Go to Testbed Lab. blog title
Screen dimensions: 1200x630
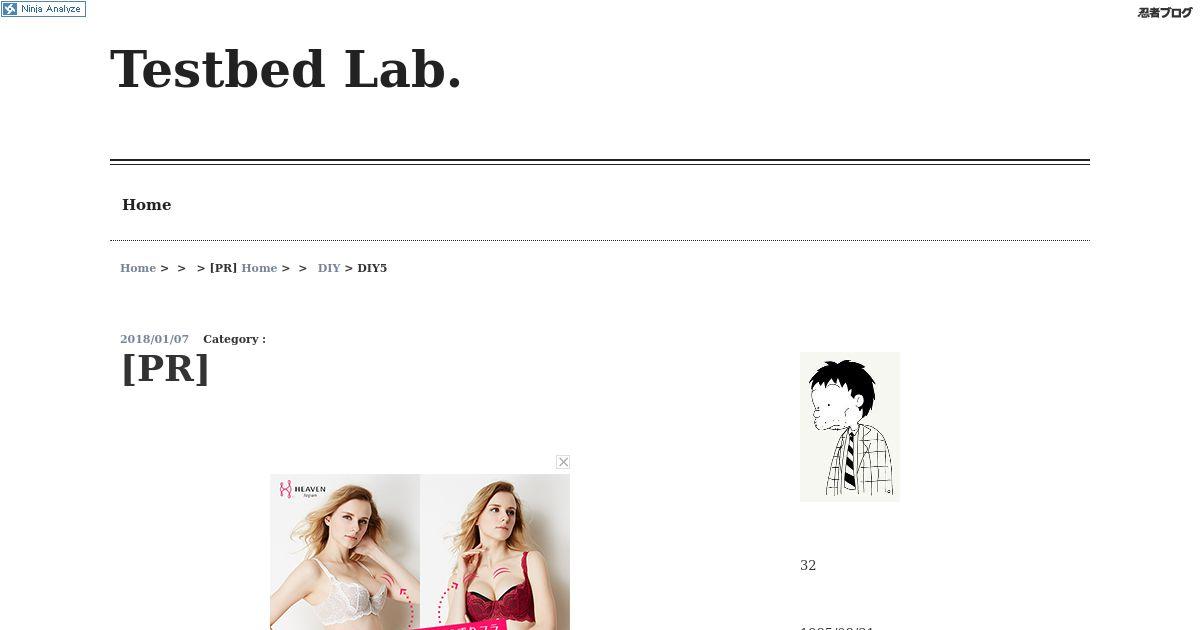click(x=286, y=70)
